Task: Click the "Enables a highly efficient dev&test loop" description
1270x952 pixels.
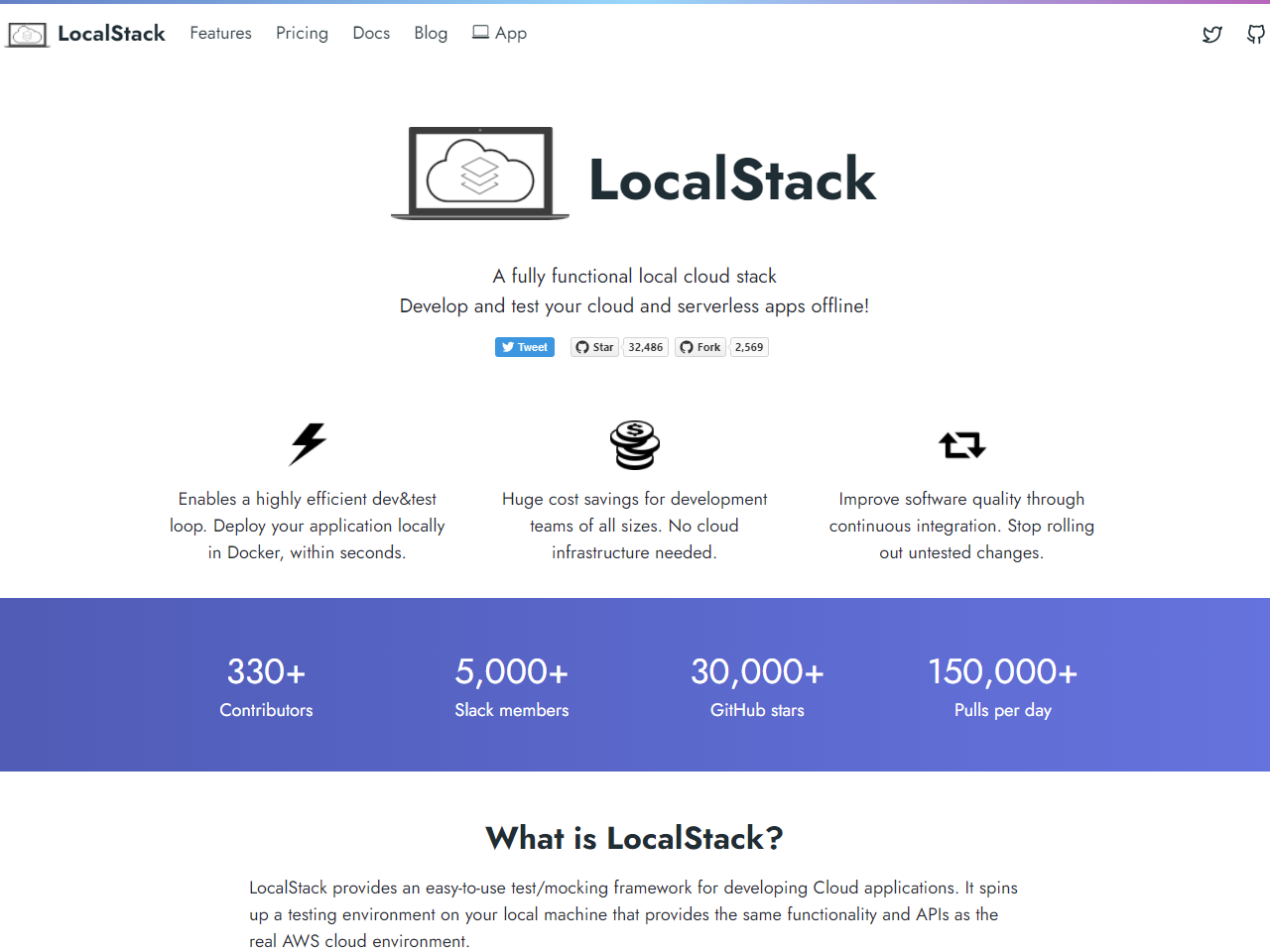Action: click(308, 526)
